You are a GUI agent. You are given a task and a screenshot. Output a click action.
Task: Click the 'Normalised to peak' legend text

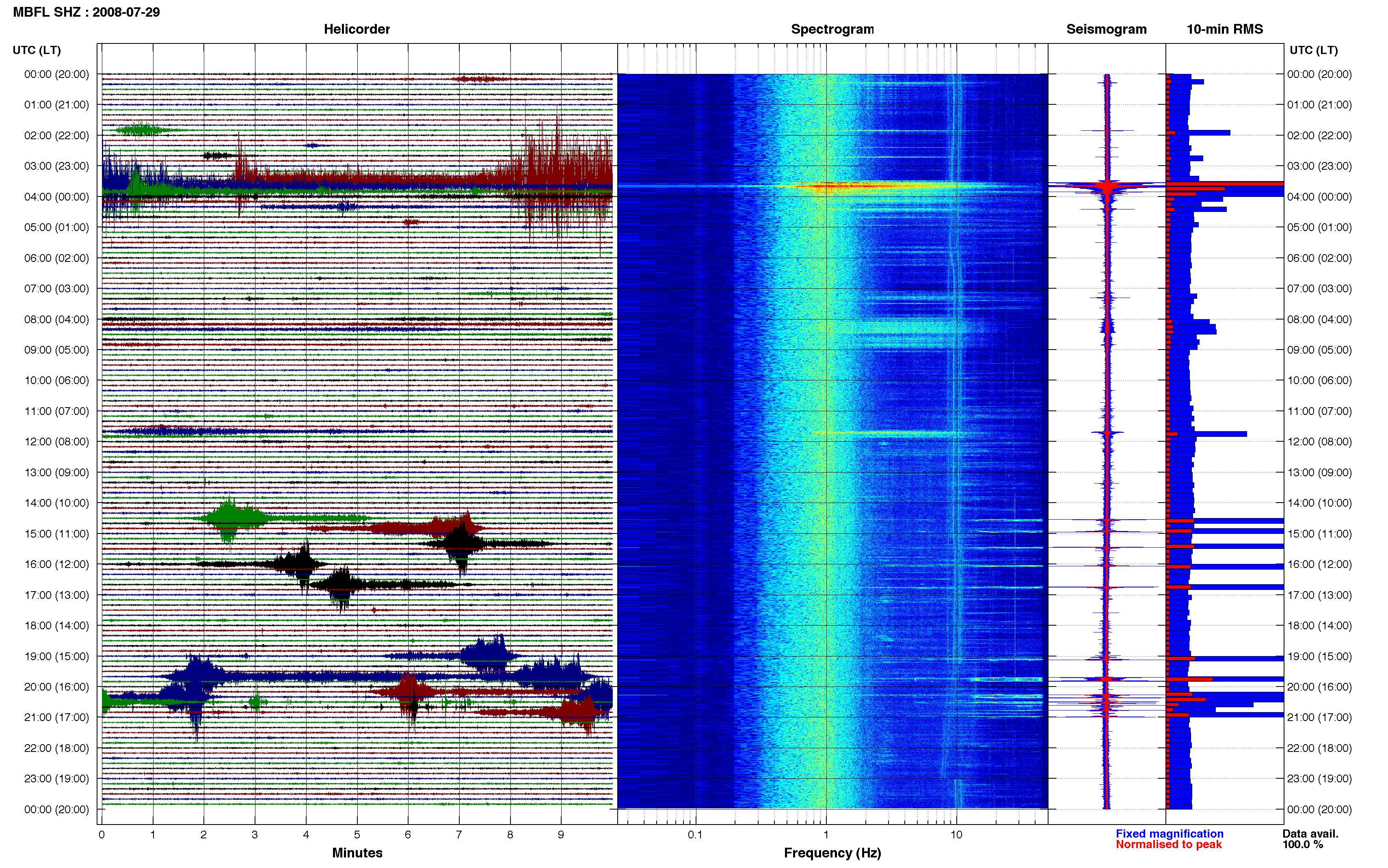tap(1169, 844)
